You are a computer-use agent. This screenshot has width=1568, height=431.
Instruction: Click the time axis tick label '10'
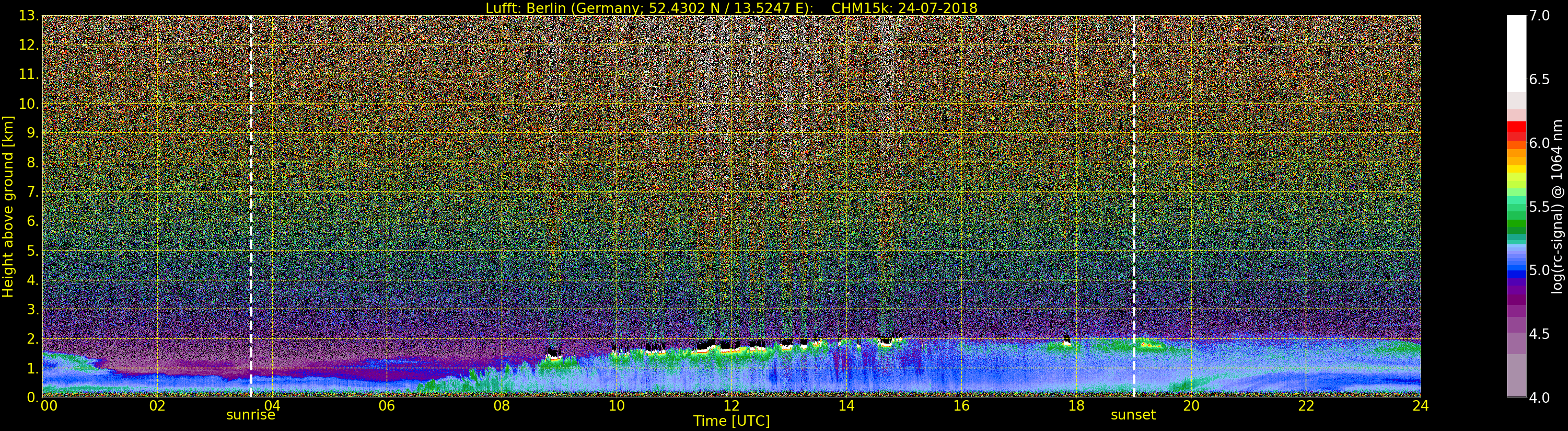click(617, 405)
